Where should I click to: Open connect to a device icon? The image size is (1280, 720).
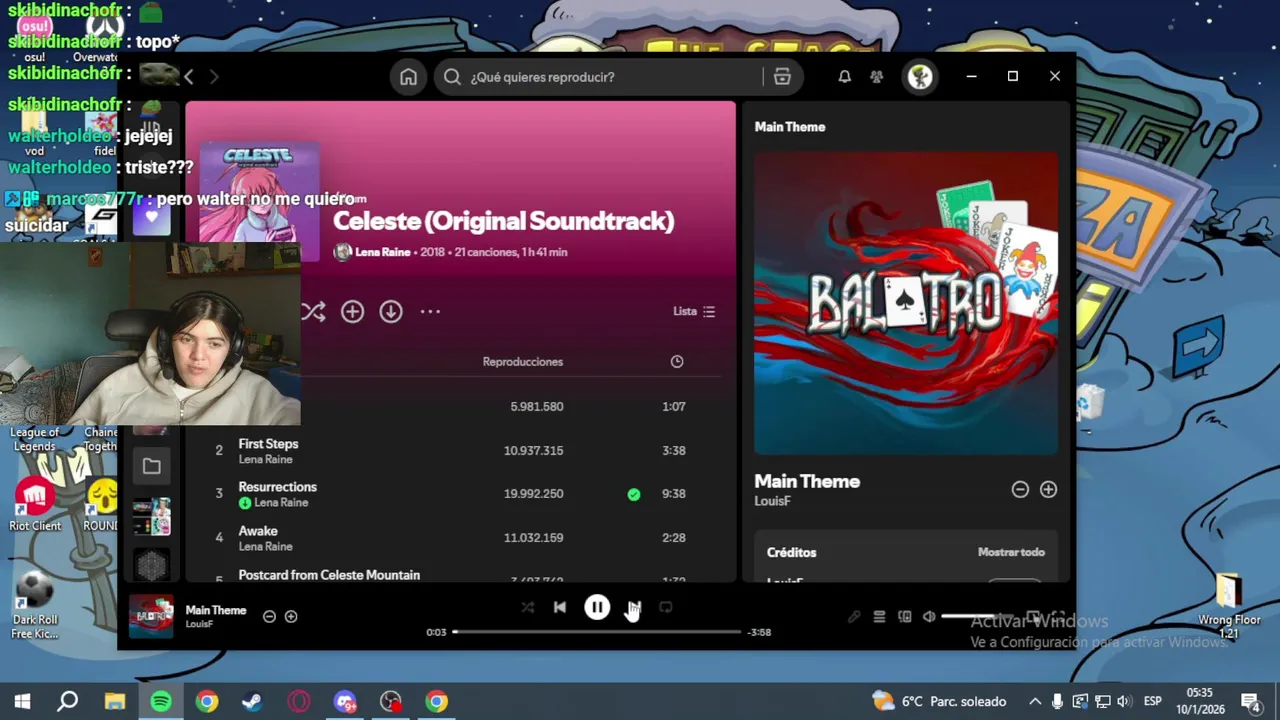click(904, 617)
